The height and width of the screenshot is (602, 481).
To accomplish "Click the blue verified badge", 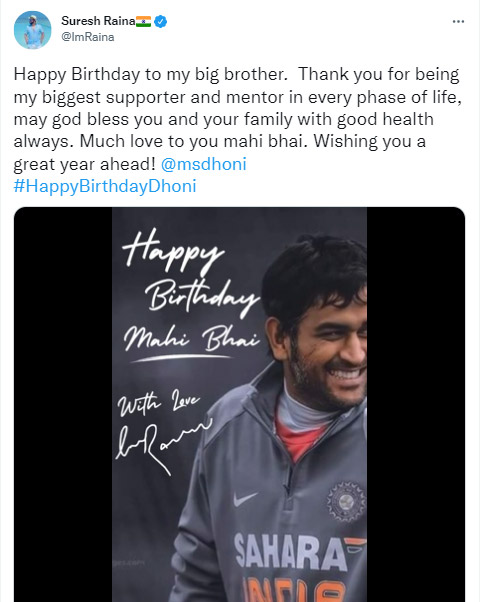I will 160,22.
